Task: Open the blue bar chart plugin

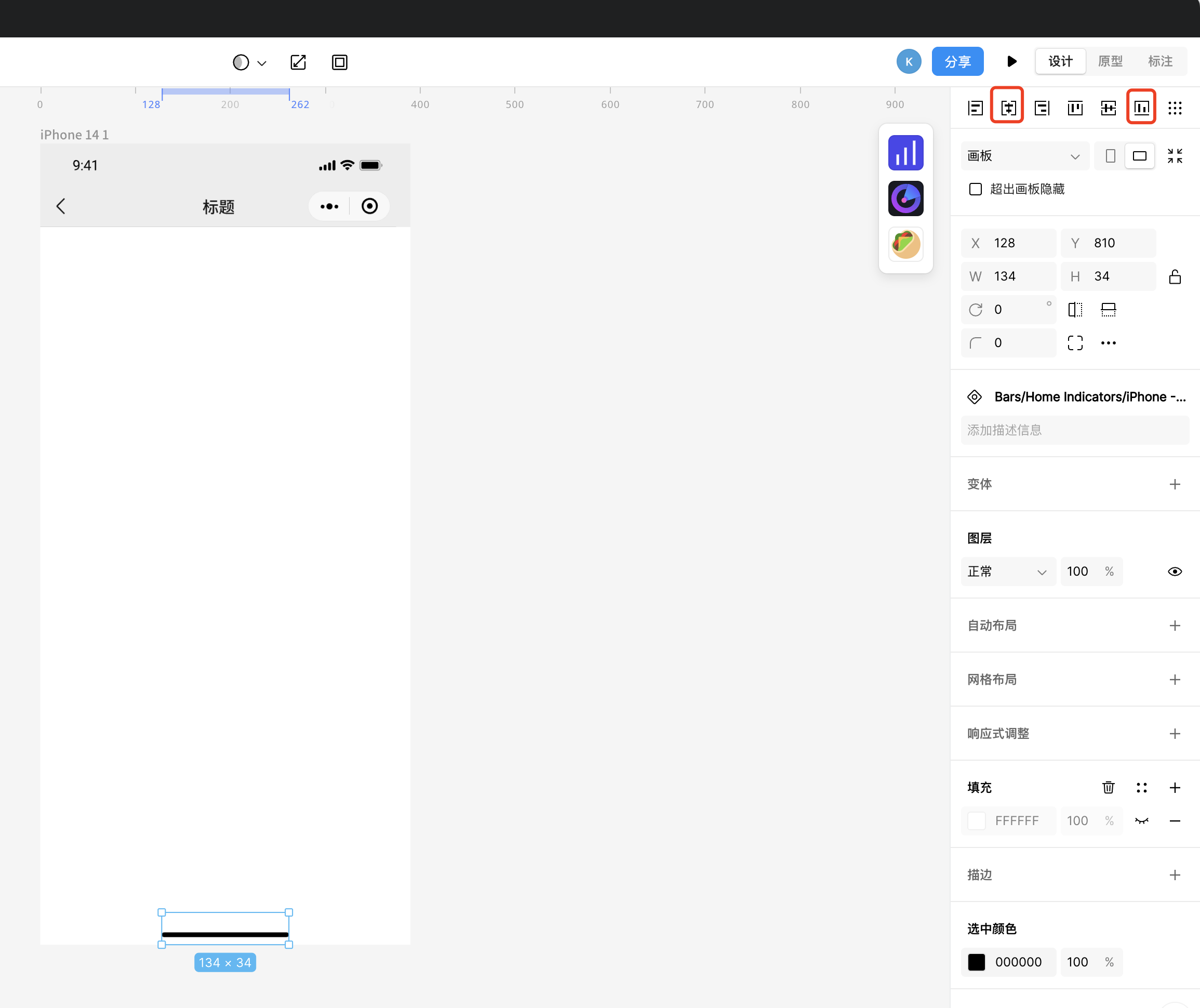Action: click(905, 153)
